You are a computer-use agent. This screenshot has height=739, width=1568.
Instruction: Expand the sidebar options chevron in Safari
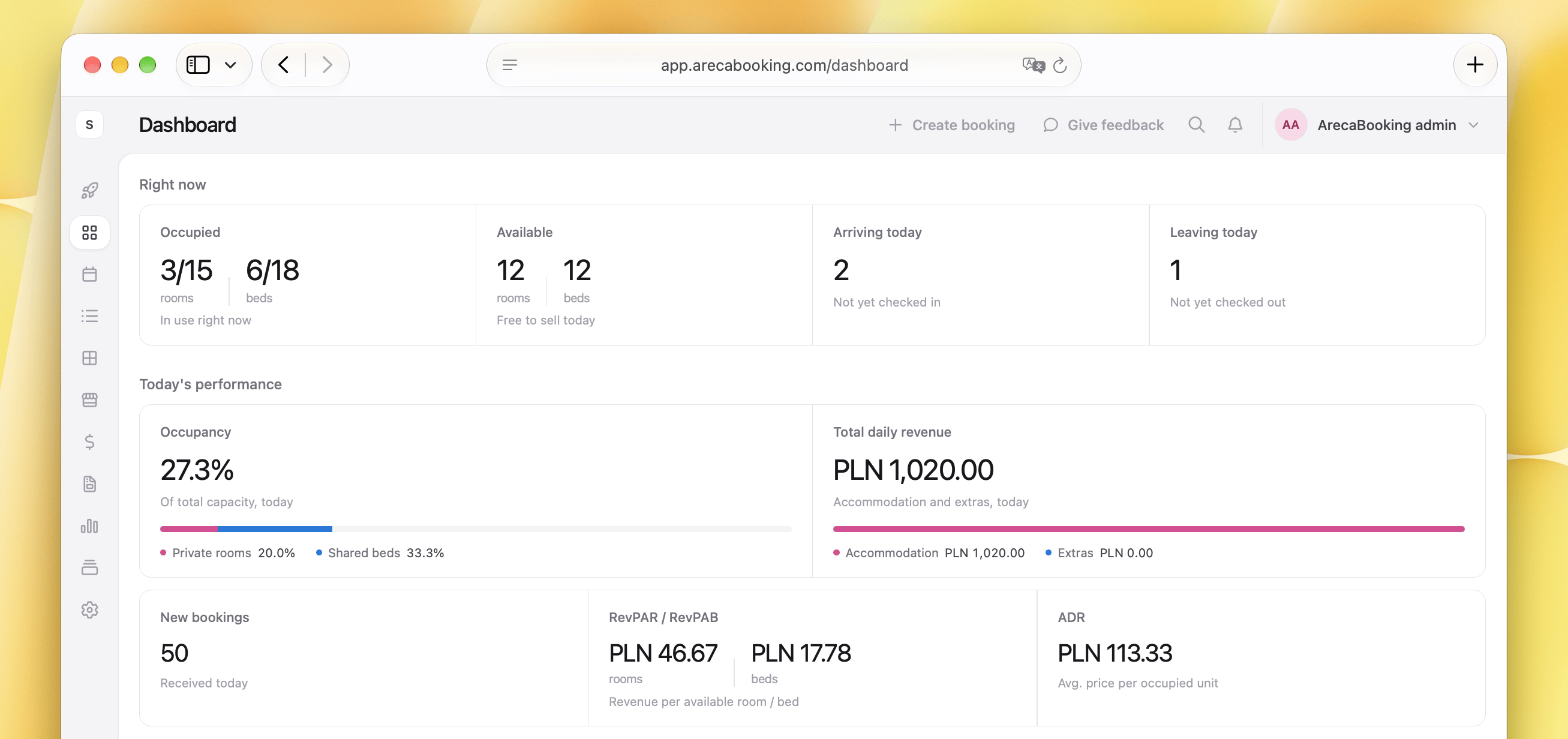(x=230, y=65)
